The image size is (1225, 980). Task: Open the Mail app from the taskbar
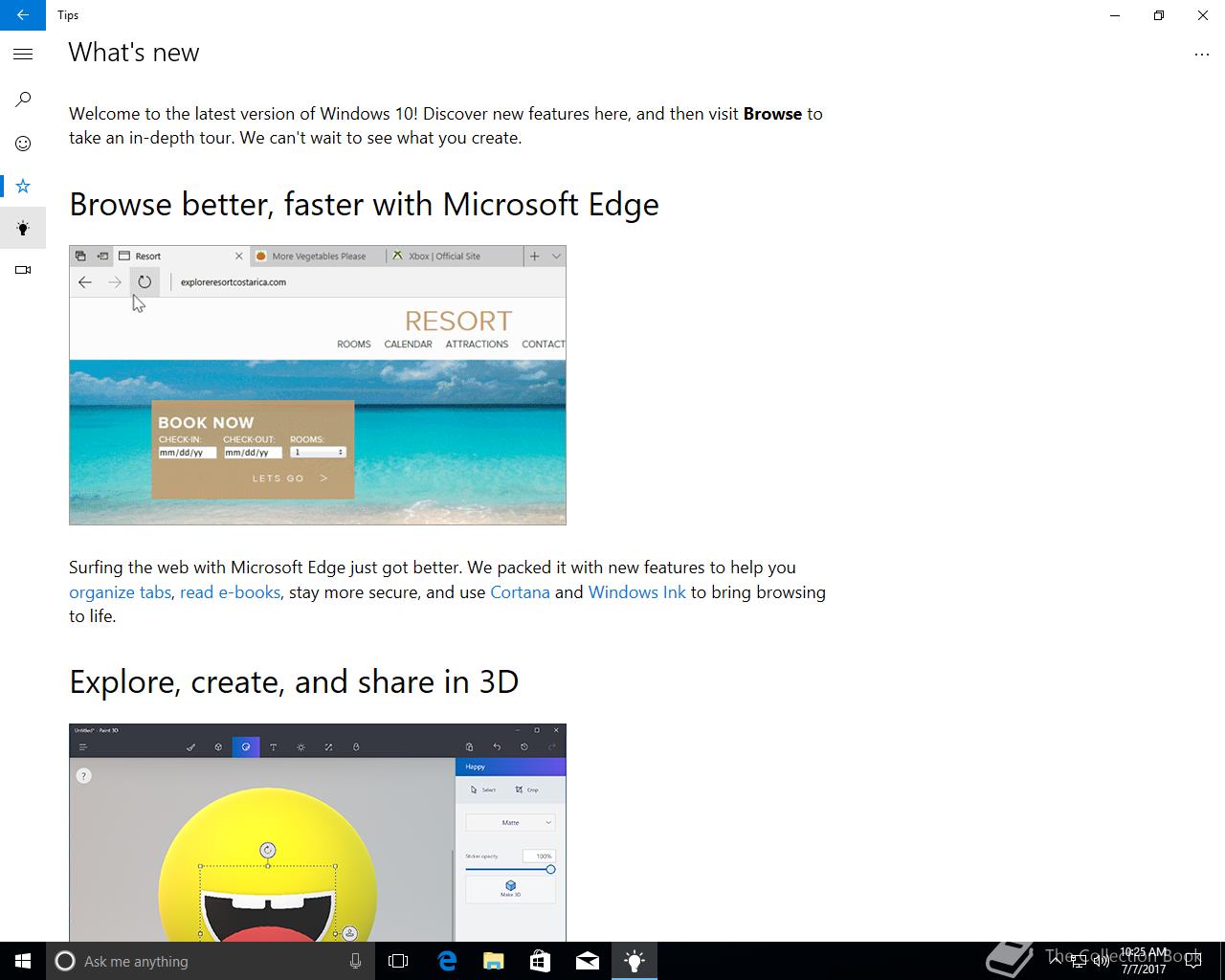coord(588,961)
